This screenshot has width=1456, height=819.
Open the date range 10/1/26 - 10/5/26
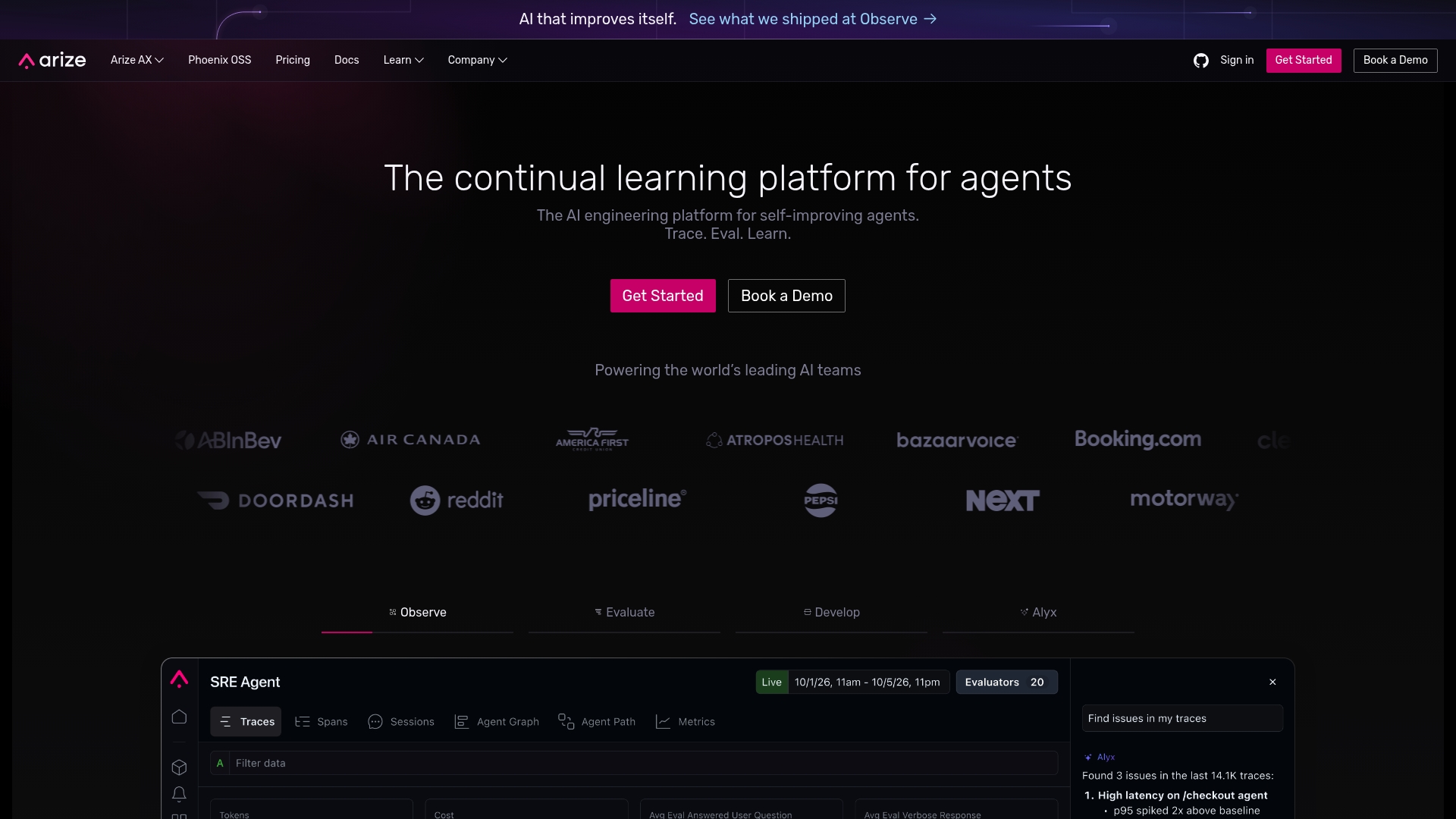868,682
